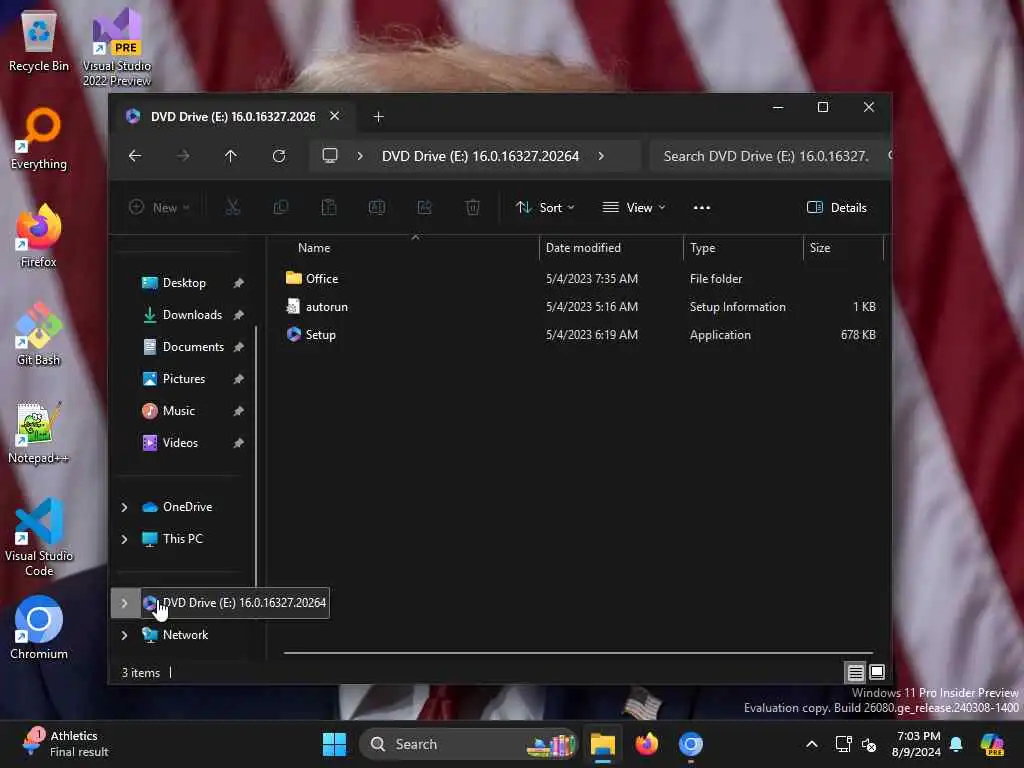Click the Share icon in toolbar

click(424, 208)
